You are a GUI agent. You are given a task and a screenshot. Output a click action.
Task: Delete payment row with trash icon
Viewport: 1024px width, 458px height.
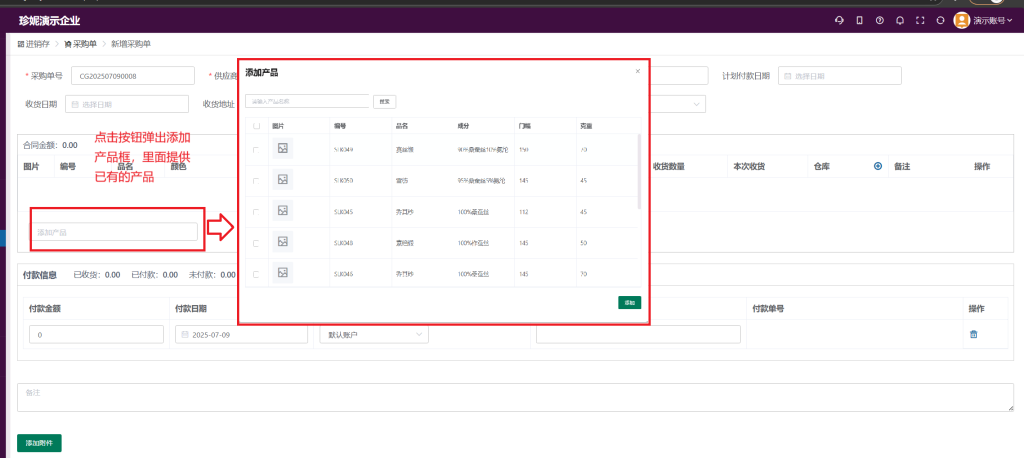click(x=973, y=334)
